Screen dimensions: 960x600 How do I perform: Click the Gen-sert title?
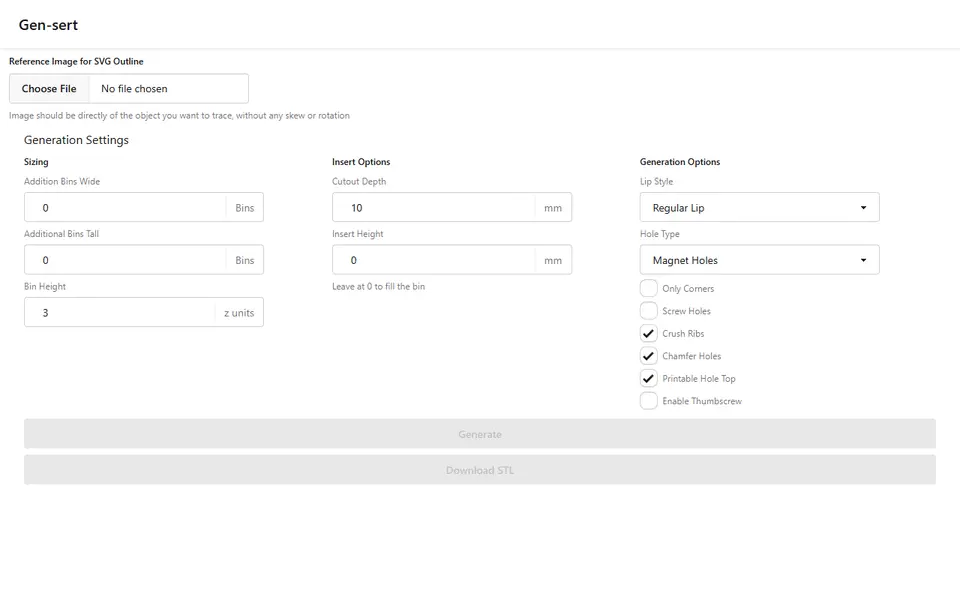[x=48, y=25]
